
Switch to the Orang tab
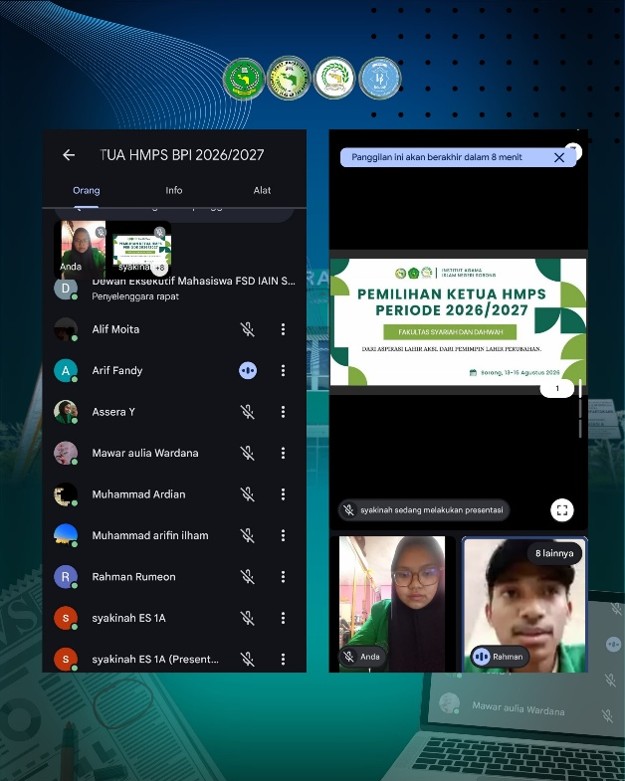click(86, 190)
